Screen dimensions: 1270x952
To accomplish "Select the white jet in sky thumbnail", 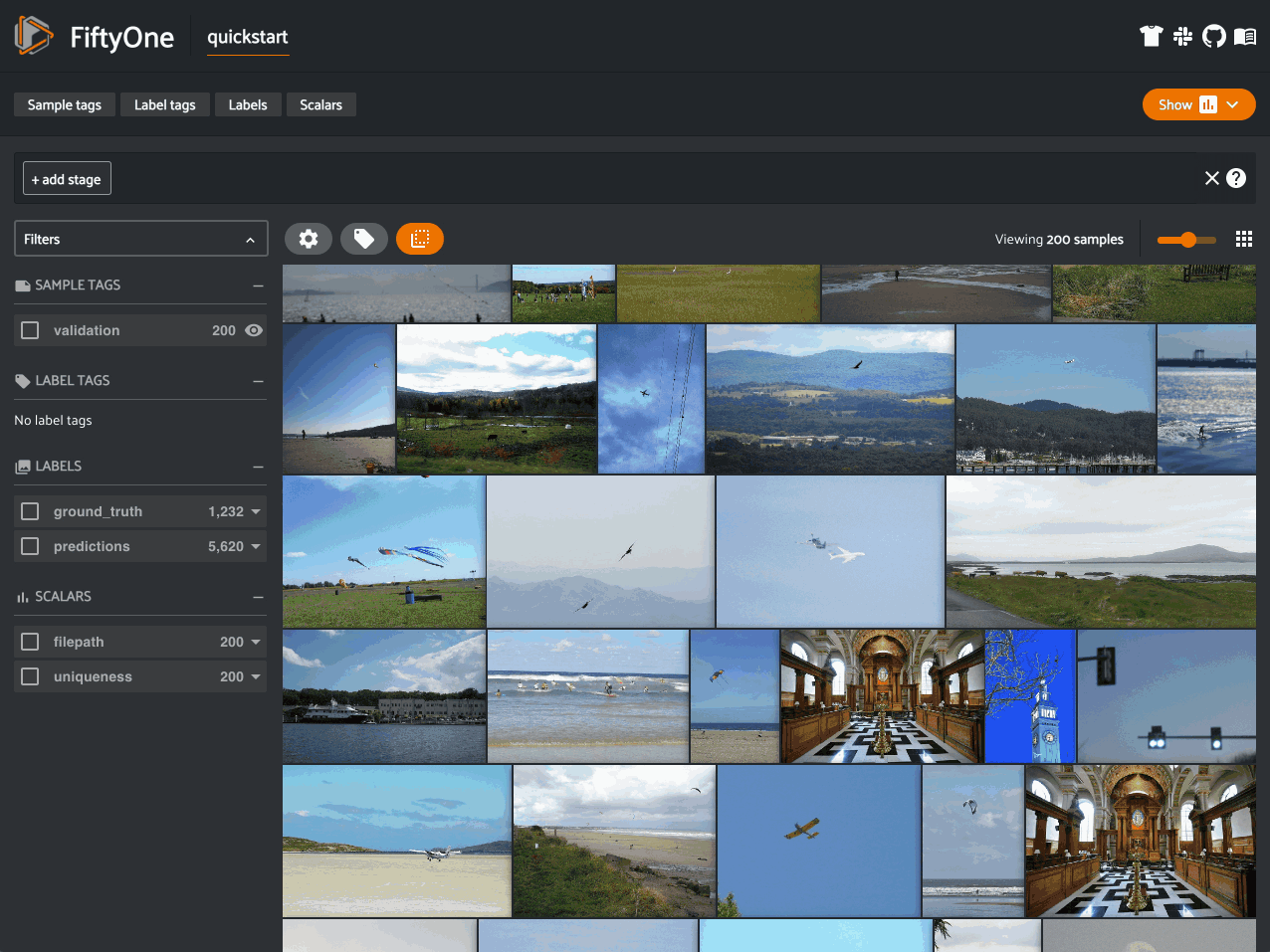I will (830, 551).
